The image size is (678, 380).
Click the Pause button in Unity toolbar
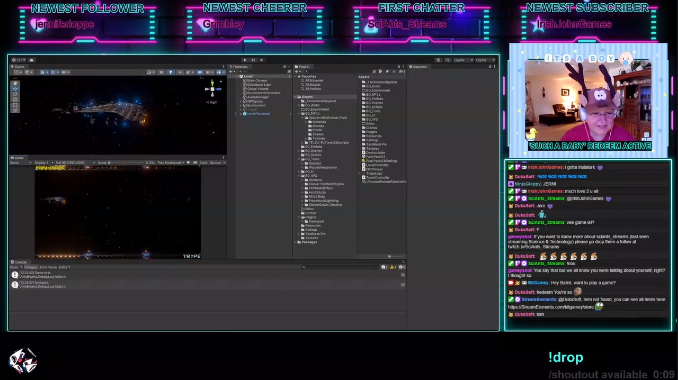(x=254, y=60)
